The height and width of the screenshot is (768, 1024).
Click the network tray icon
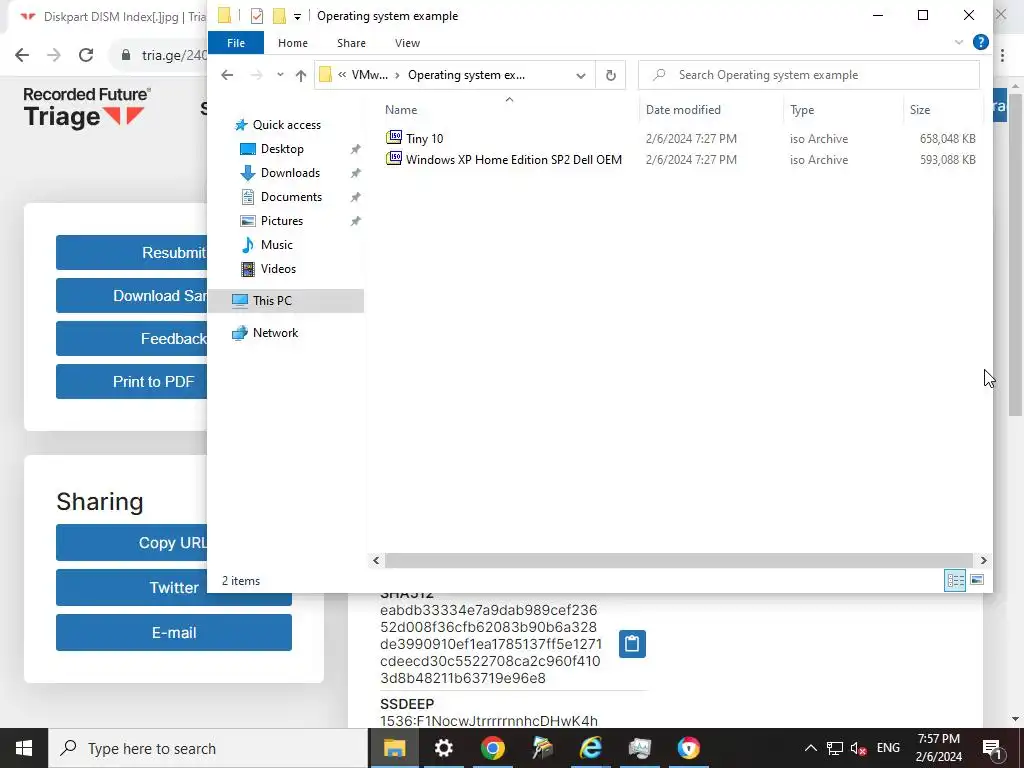pyautogui.click(x=835, y=748)
